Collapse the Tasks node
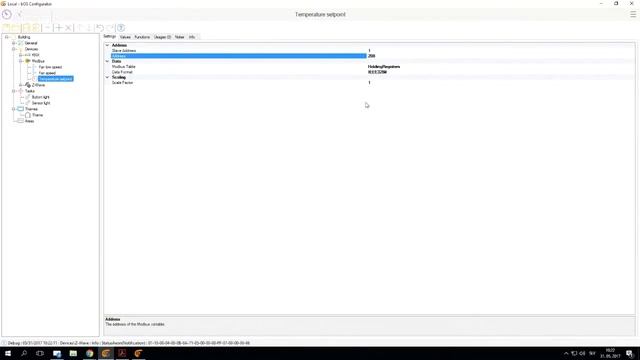The width and height of the screenshot is (640, 360). coord(13,91)
